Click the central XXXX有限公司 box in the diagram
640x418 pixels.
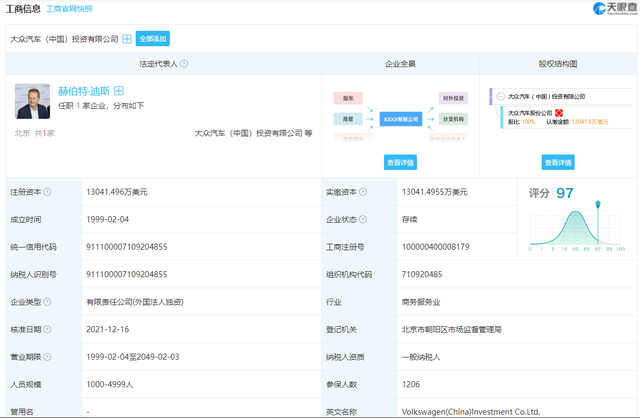(x=401, y=119)
